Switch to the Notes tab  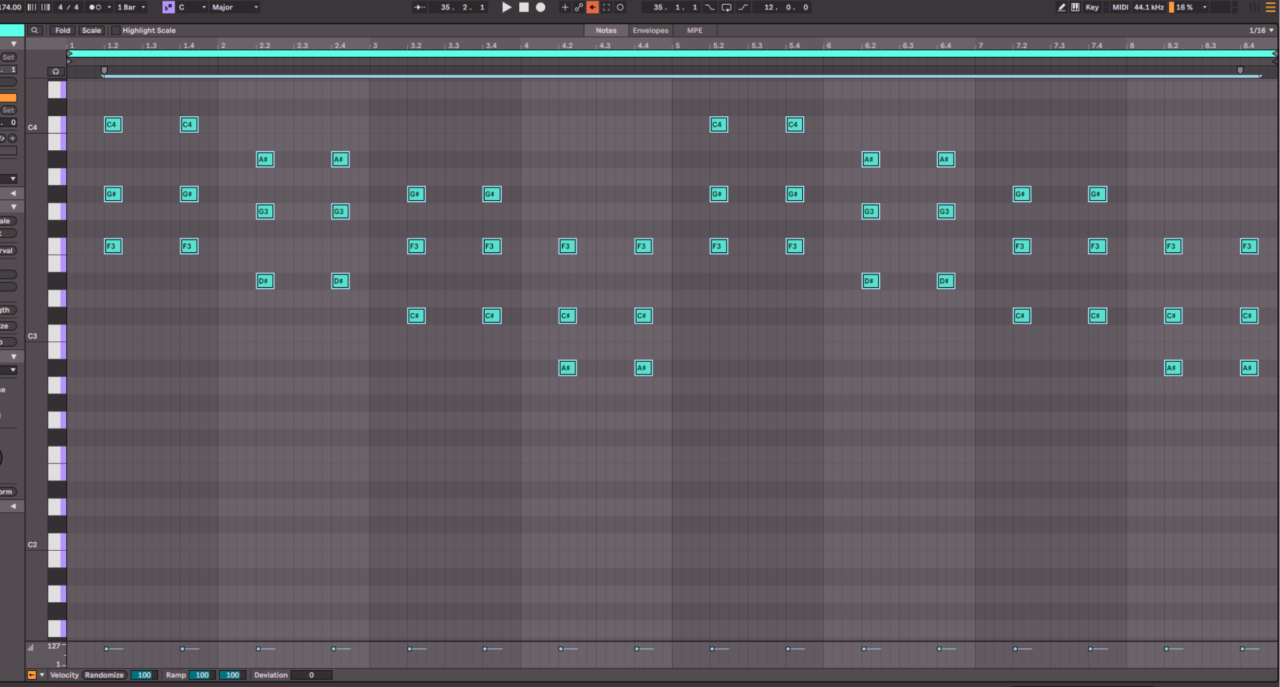606,30
